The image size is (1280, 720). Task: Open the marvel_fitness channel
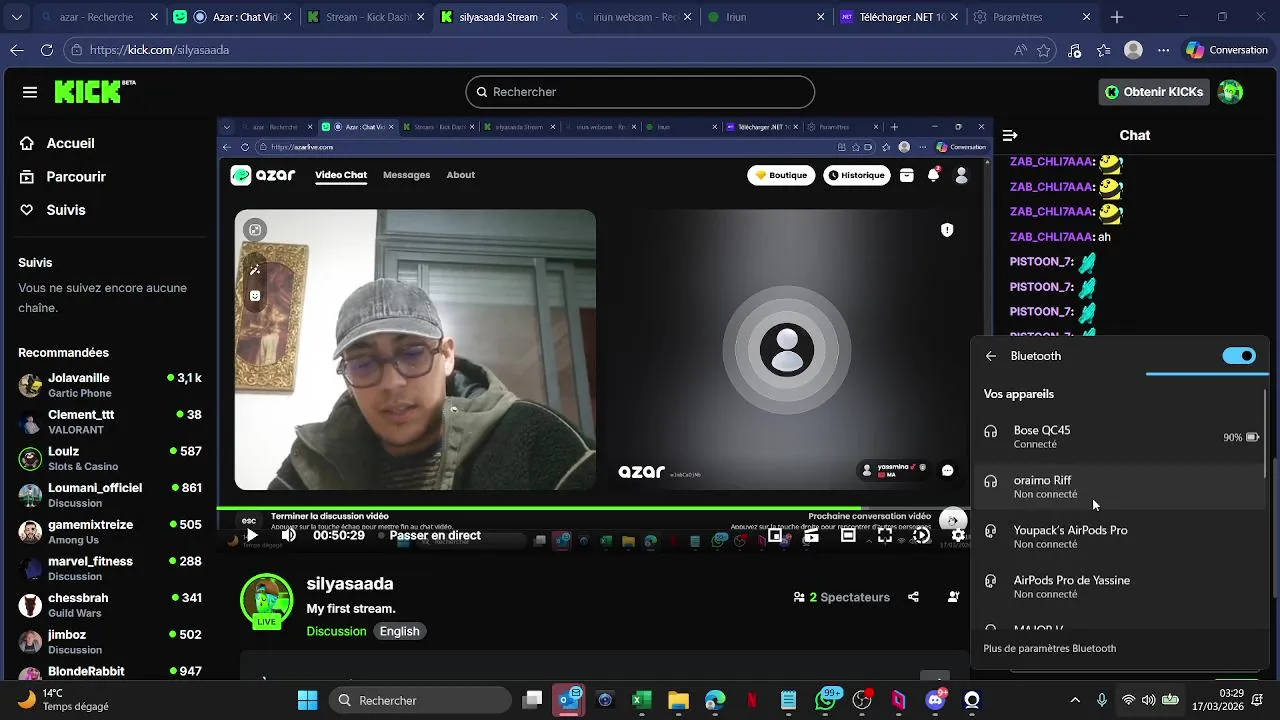click(110, 568)
